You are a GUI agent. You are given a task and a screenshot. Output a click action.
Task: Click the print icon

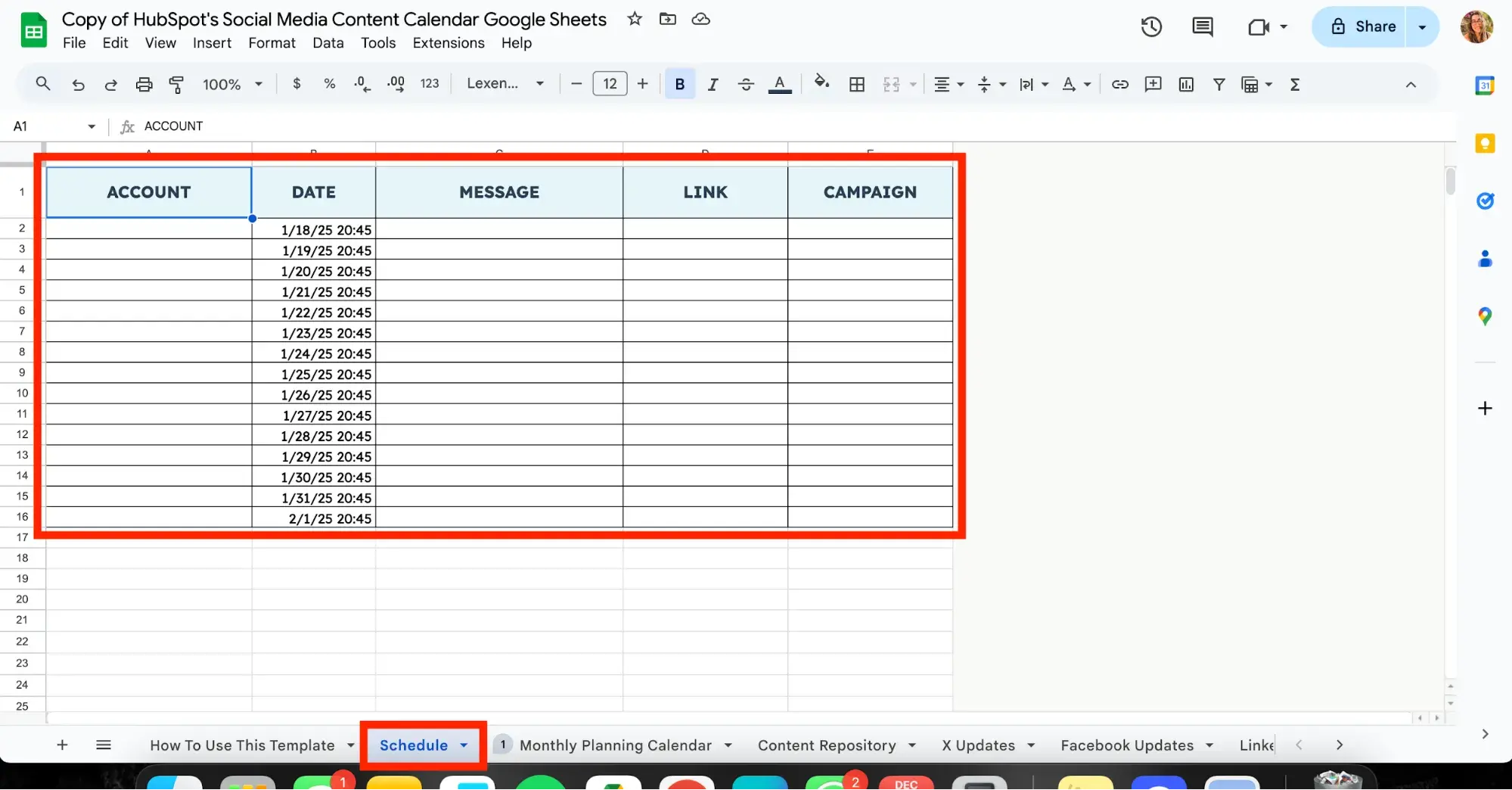[144, 85]
